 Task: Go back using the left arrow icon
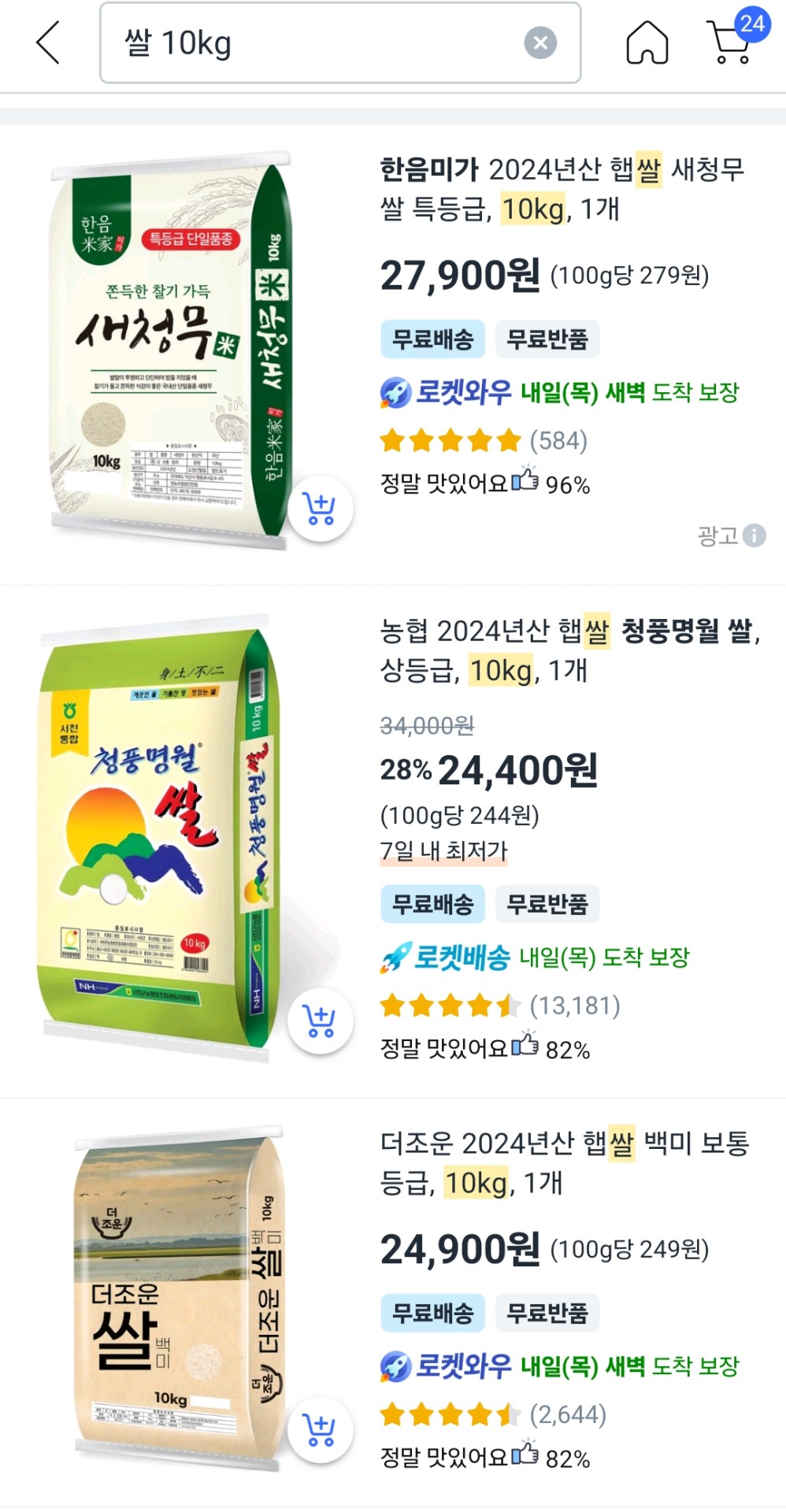pos(48,43)
